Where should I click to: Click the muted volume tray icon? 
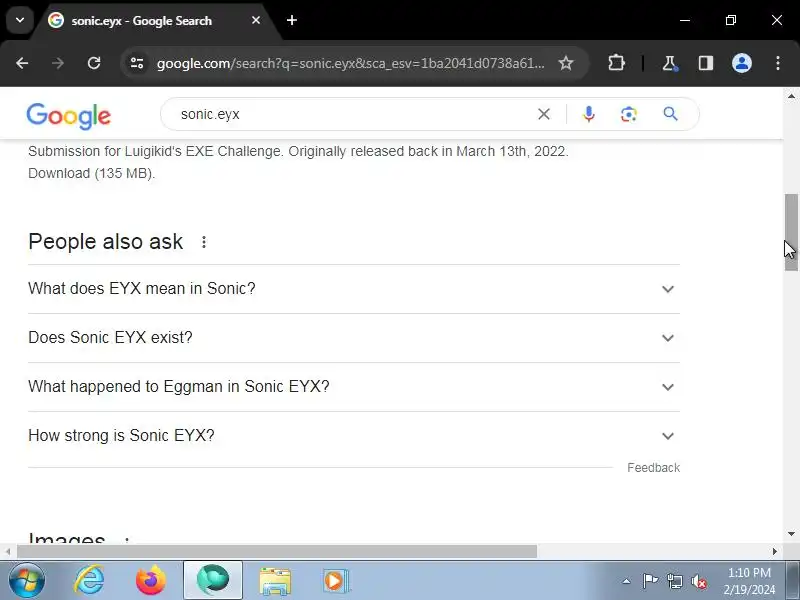pos(699,581)
